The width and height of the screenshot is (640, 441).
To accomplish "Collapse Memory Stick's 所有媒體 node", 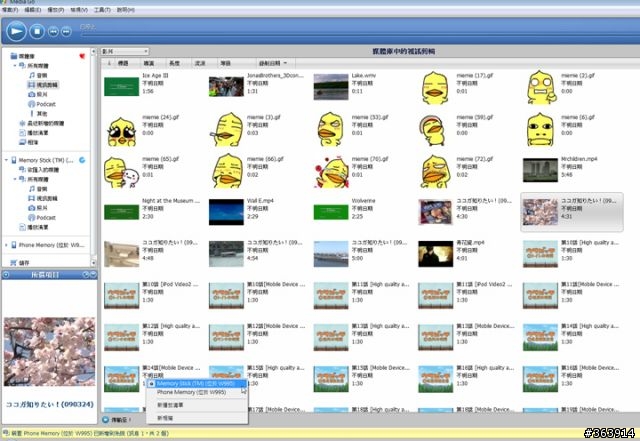I will point(15,179).
